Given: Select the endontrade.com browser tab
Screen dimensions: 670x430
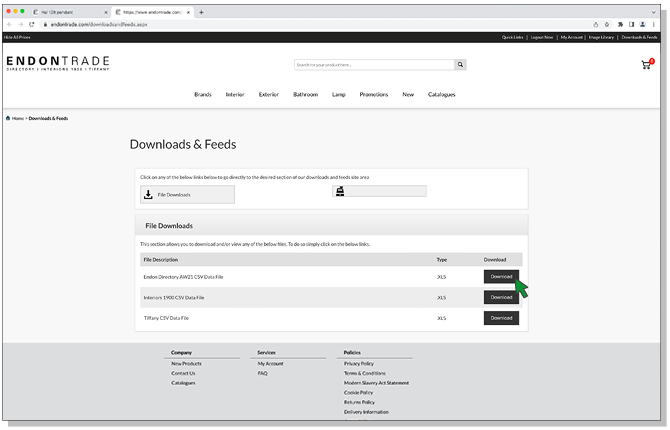Looking at the screenshot, I should coord(153,12).
